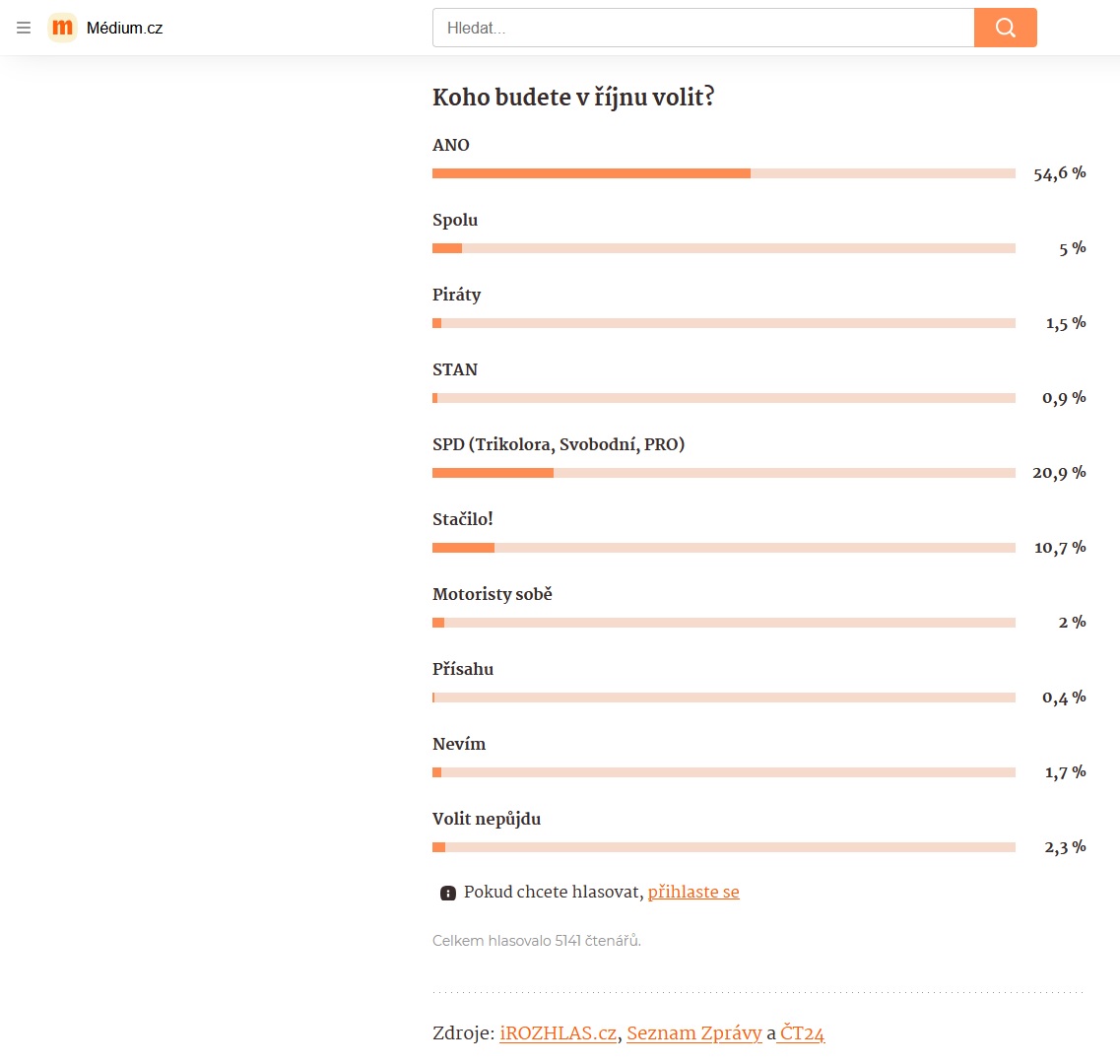This screenshot has width=1120, height=1064.
Task: Click the SPD result progress bar
Action: (x=724, y=473)
